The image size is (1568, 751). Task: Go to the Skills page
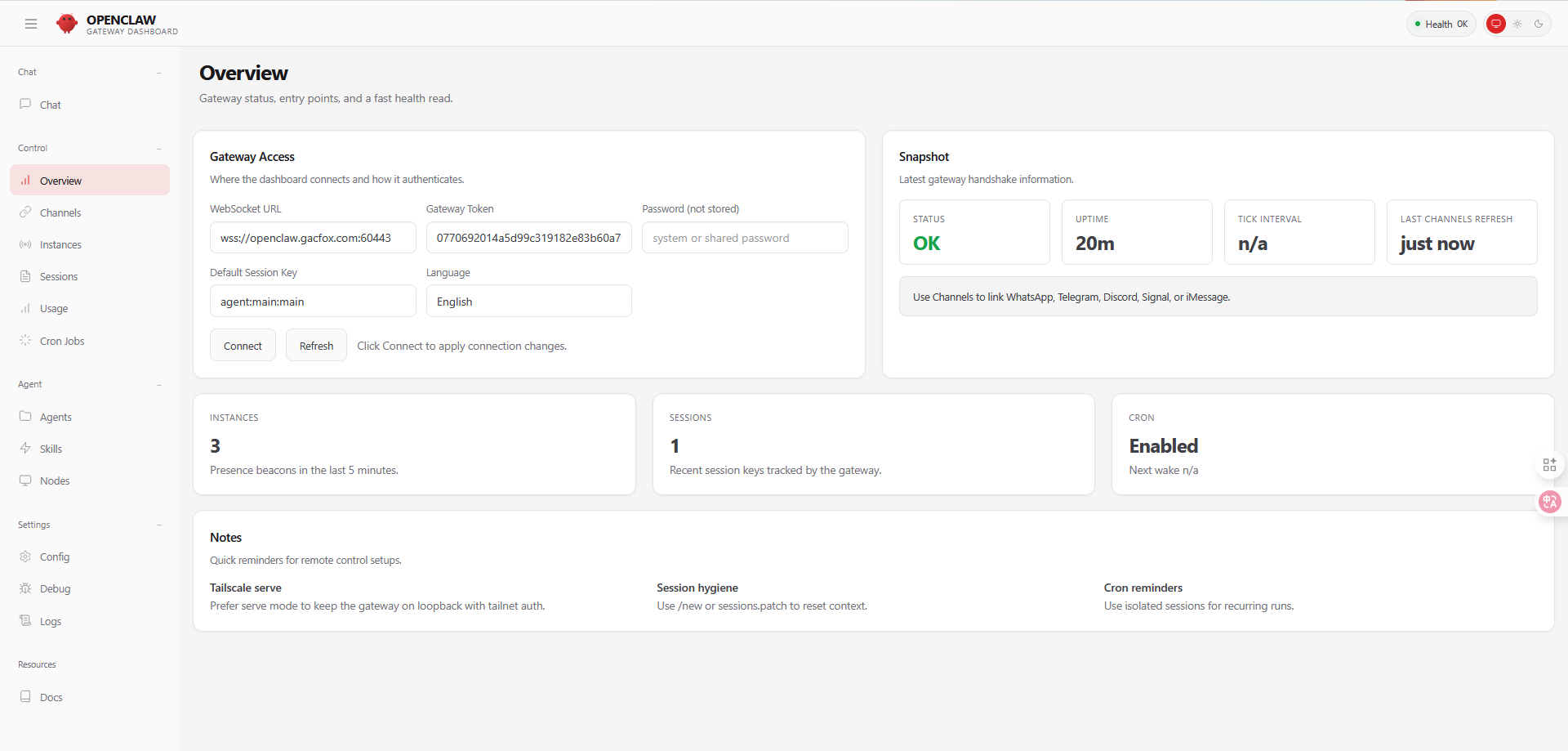51,449
